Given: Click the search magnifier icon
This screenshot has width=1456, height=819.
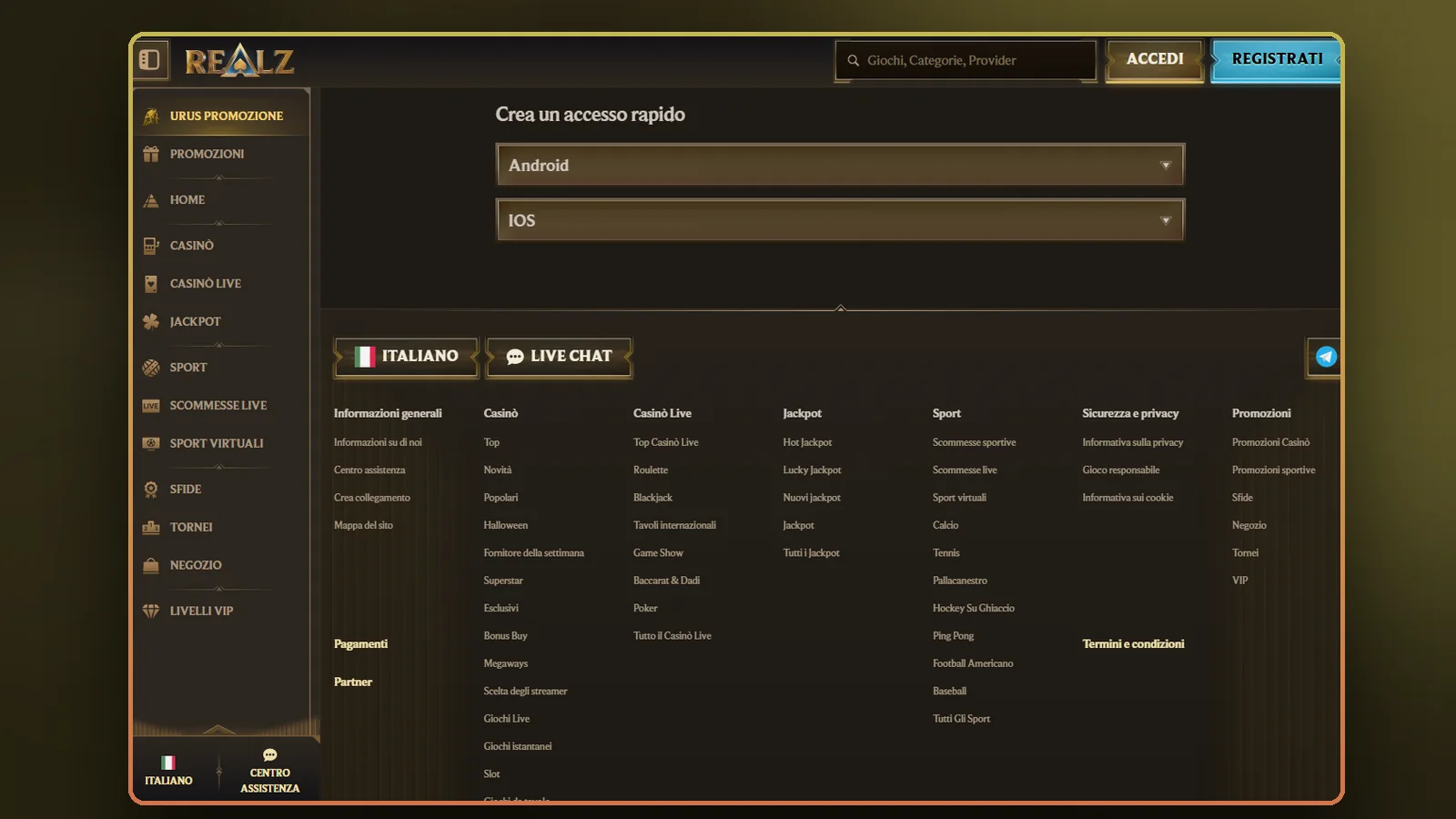Looking at the screenshot, I should (854, 61).
